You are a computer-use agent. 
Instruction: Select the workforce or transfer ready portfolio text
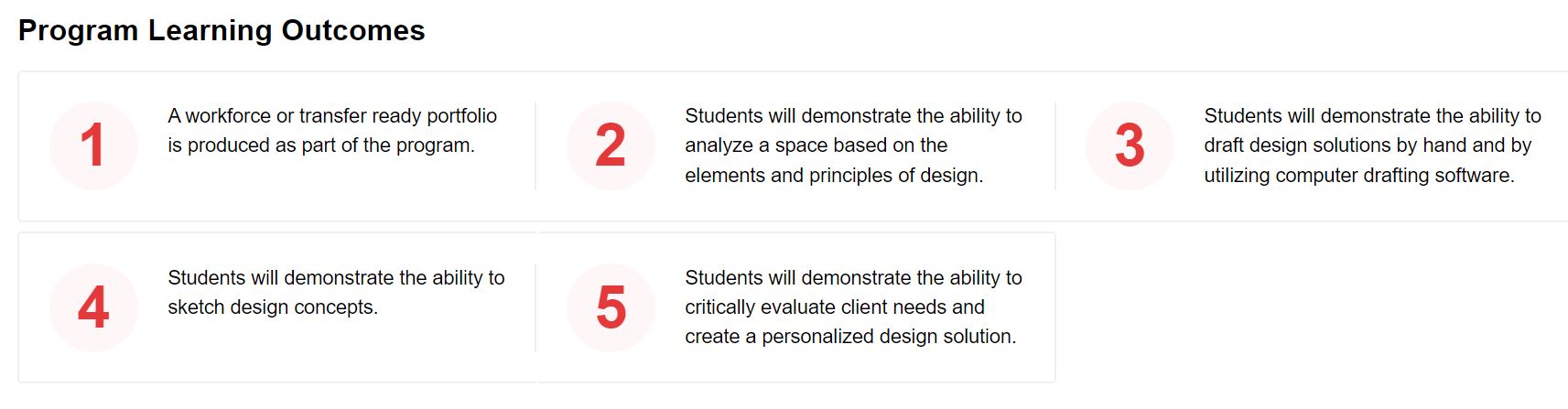332,131
